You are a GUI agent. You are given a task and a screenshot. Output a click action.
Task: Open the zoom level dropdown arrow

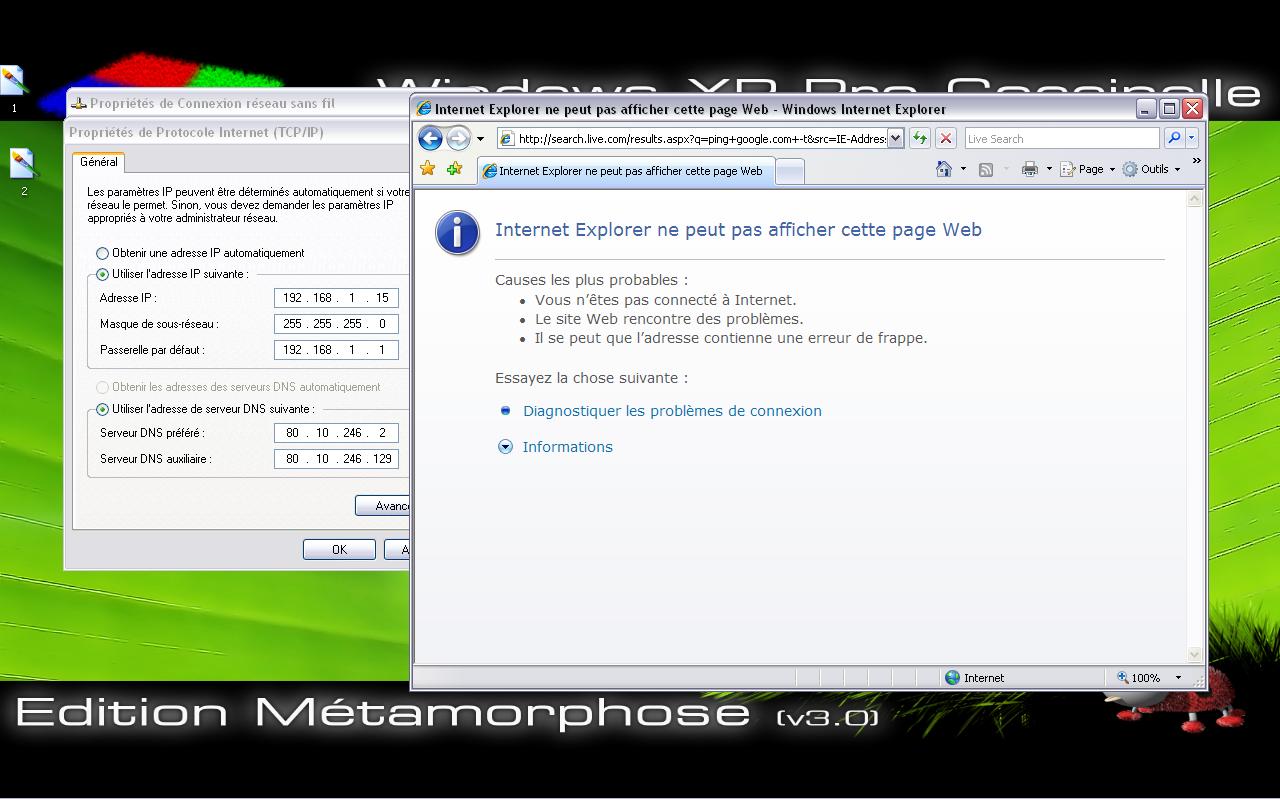click(x=1178, y=678)
